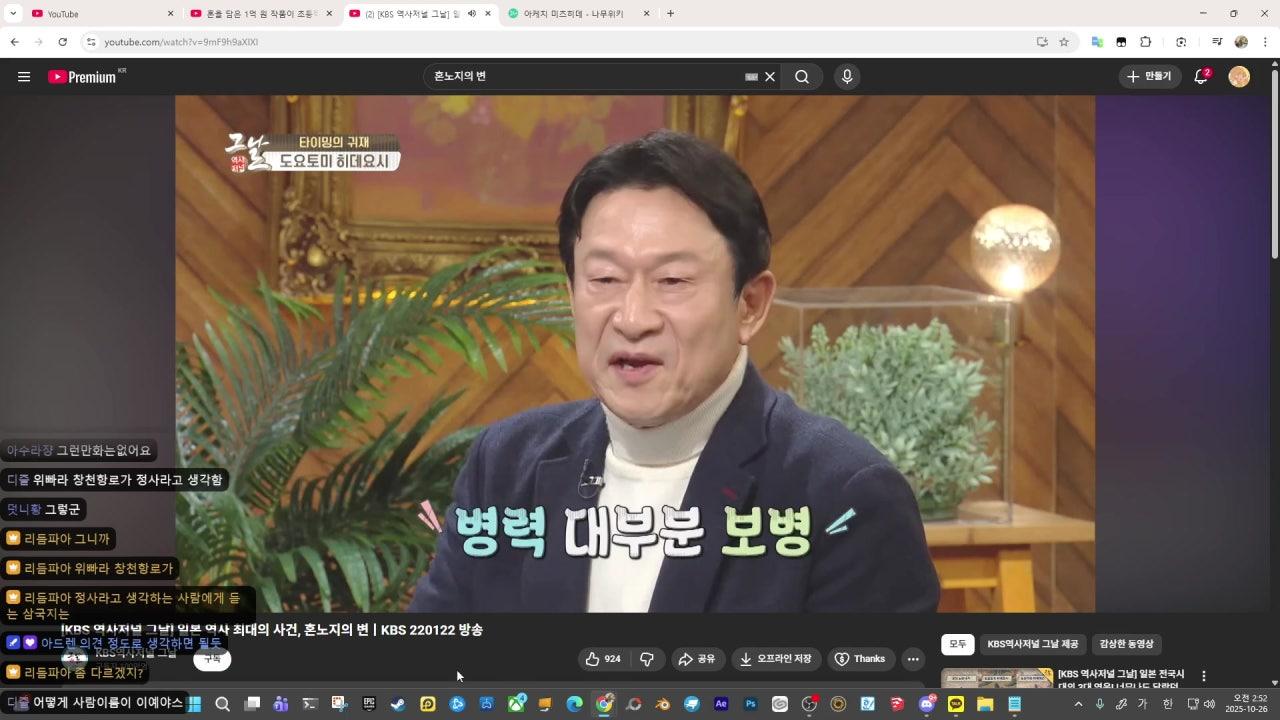Start voice search with the microphone
1280x720 pixels.
point(847,77)
